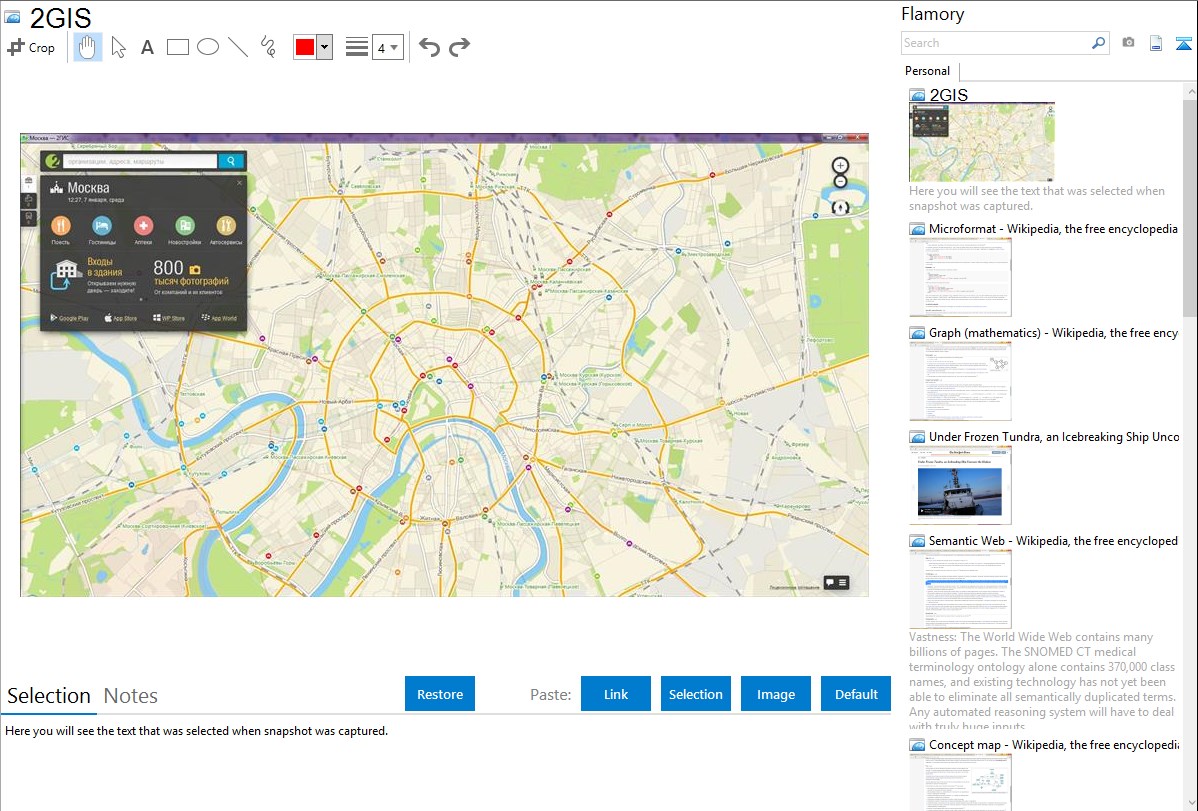Click the Google Play link in card
The image size is (1198, 811).
(70, 318)
